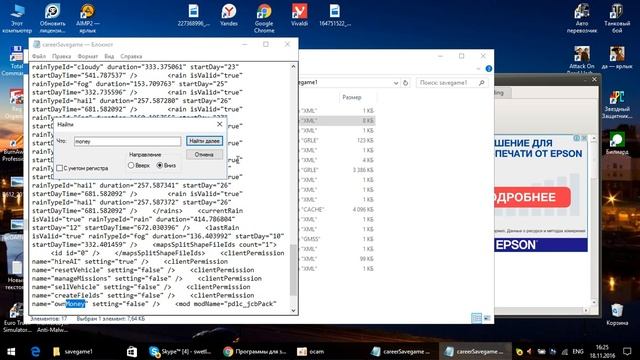Select the GMSS file row in Explorer
This screenshot has width=640, height=360.
click(x=338, y=239)
